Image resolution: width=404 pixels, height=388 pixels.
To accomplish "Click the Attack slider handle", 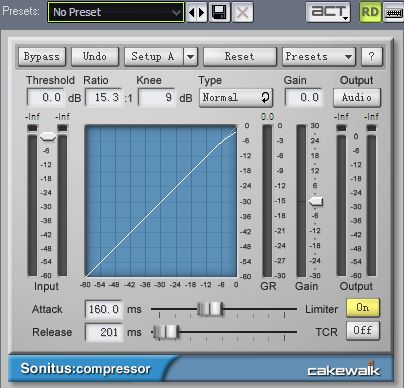I will [210, 309].
